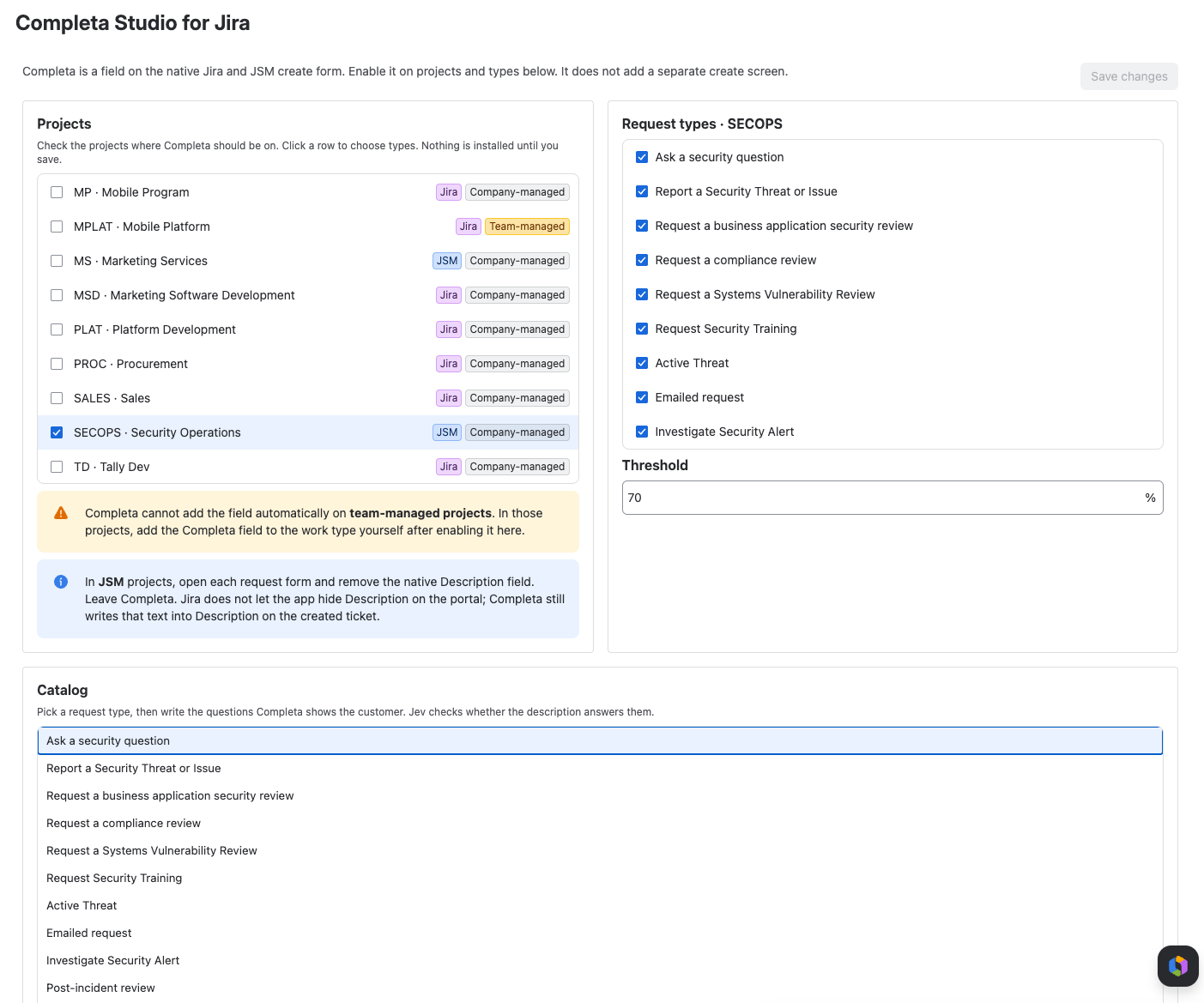Click the blue info icon
Image resolution: width=1204 pixels, height=1003 pixels.
[61, 582]
